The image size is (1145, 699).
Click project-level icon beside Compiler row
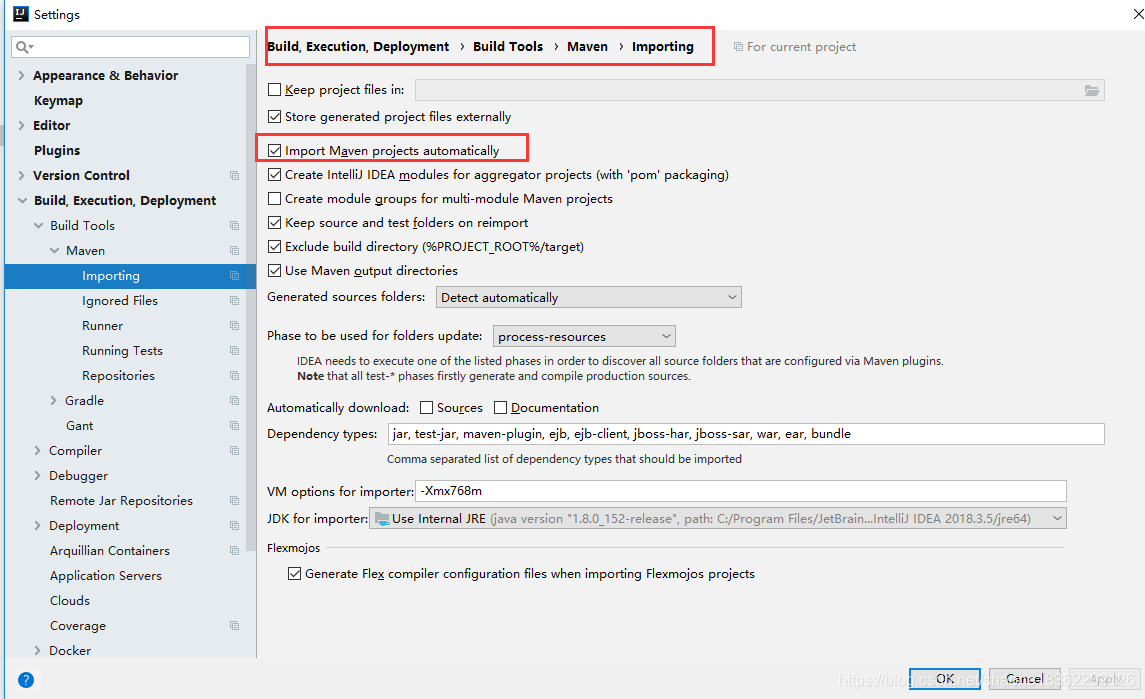pos(234,451)
